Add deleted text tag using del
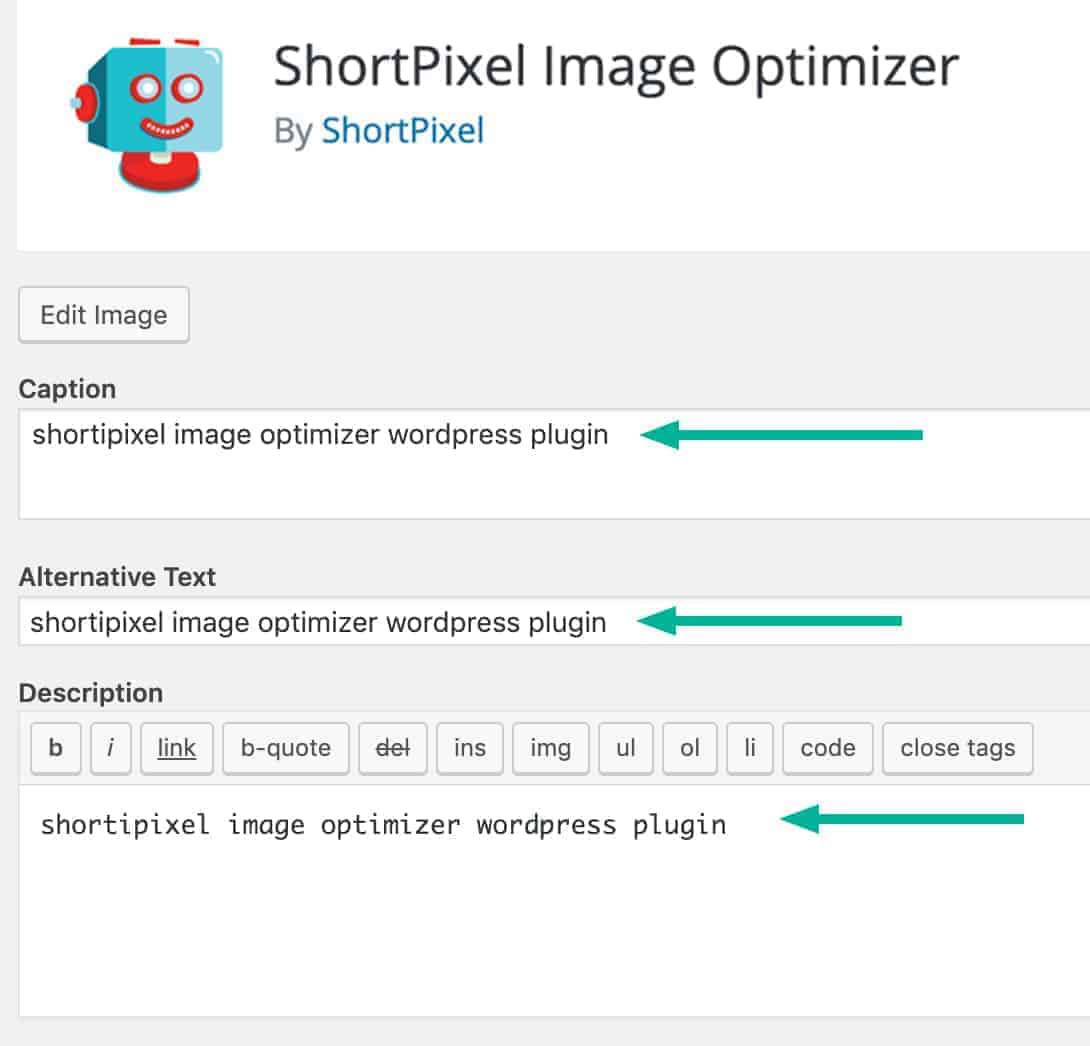This screenshot has height=1046, width=1090. (x=393, y=749)
